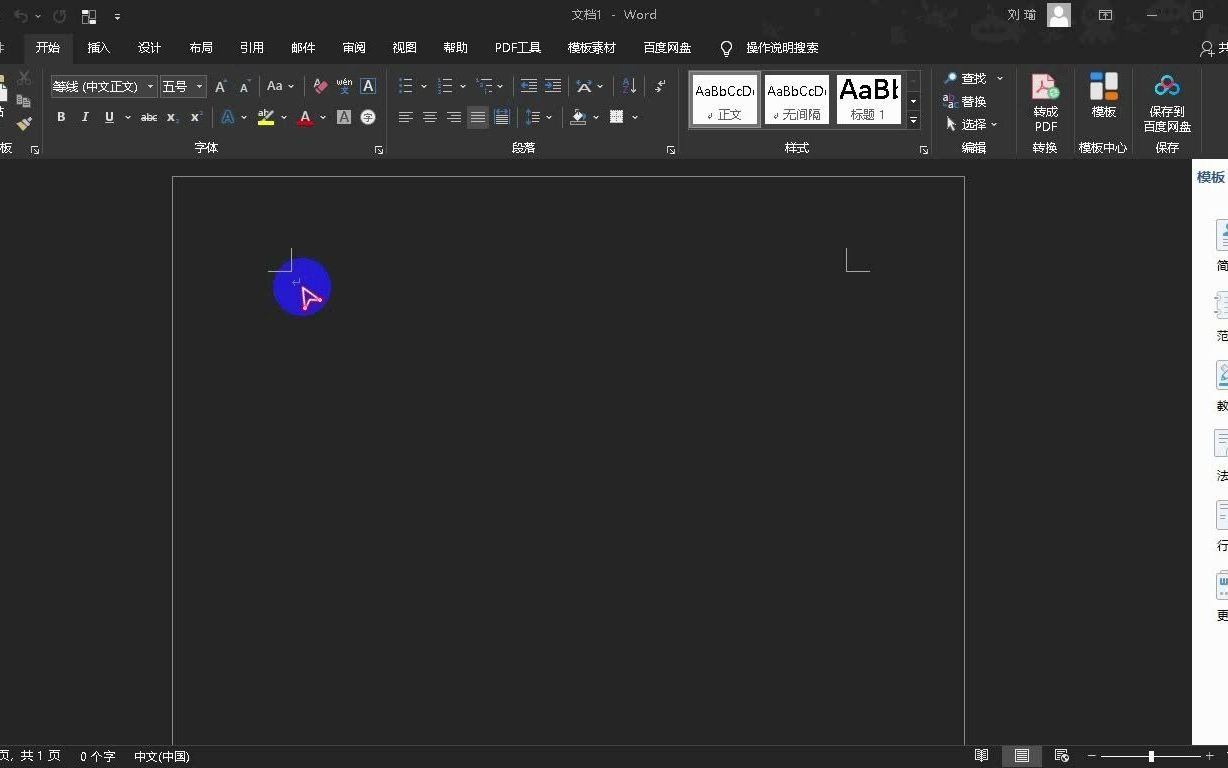The width and height of the screenshot is (1228, 768).
Task: Click the 保存到百度网盘 cloud icon
Action: tap(1167, 103)
